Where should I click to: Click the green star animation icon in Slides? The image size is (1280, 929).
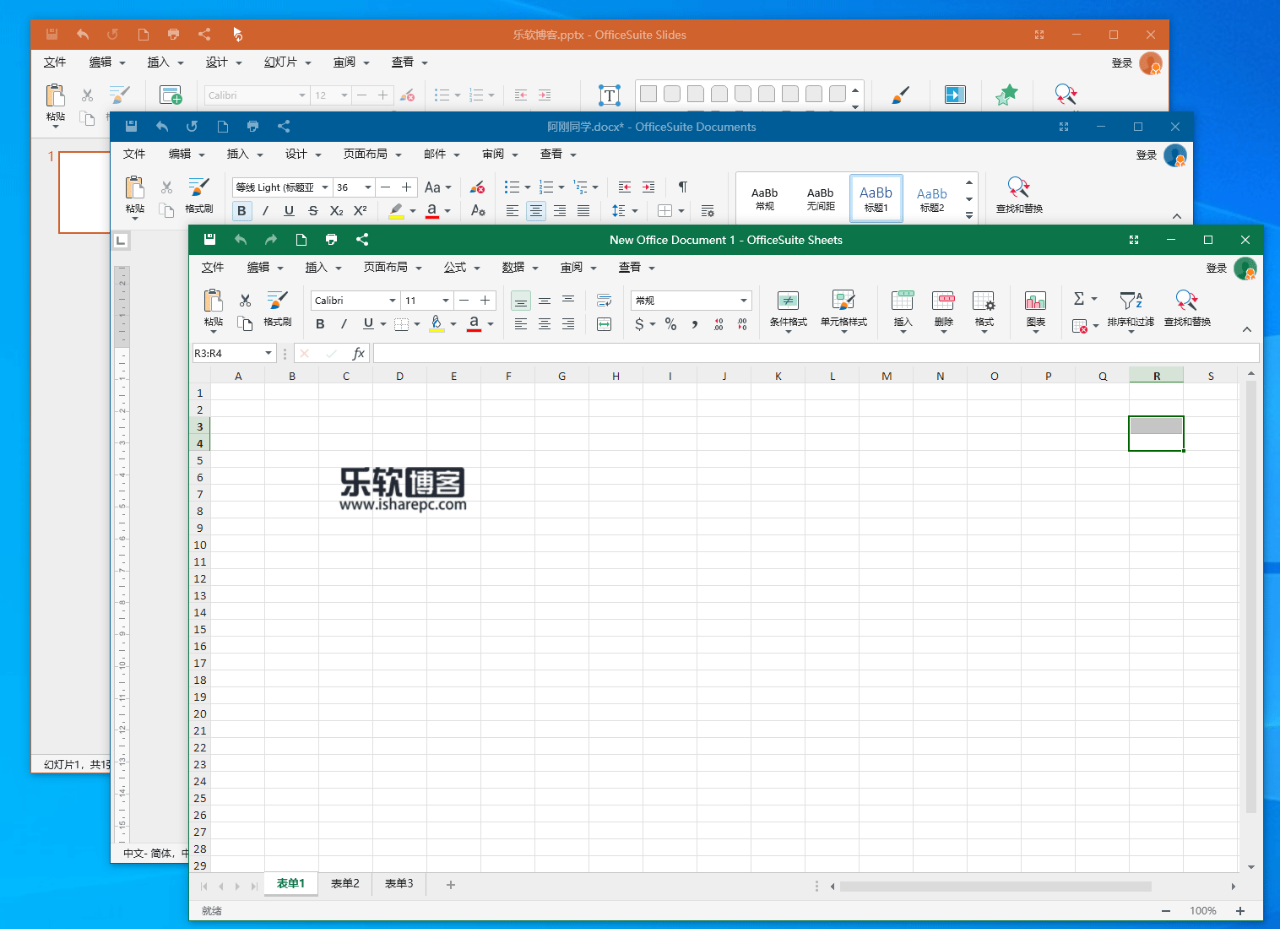point(1006,95)
